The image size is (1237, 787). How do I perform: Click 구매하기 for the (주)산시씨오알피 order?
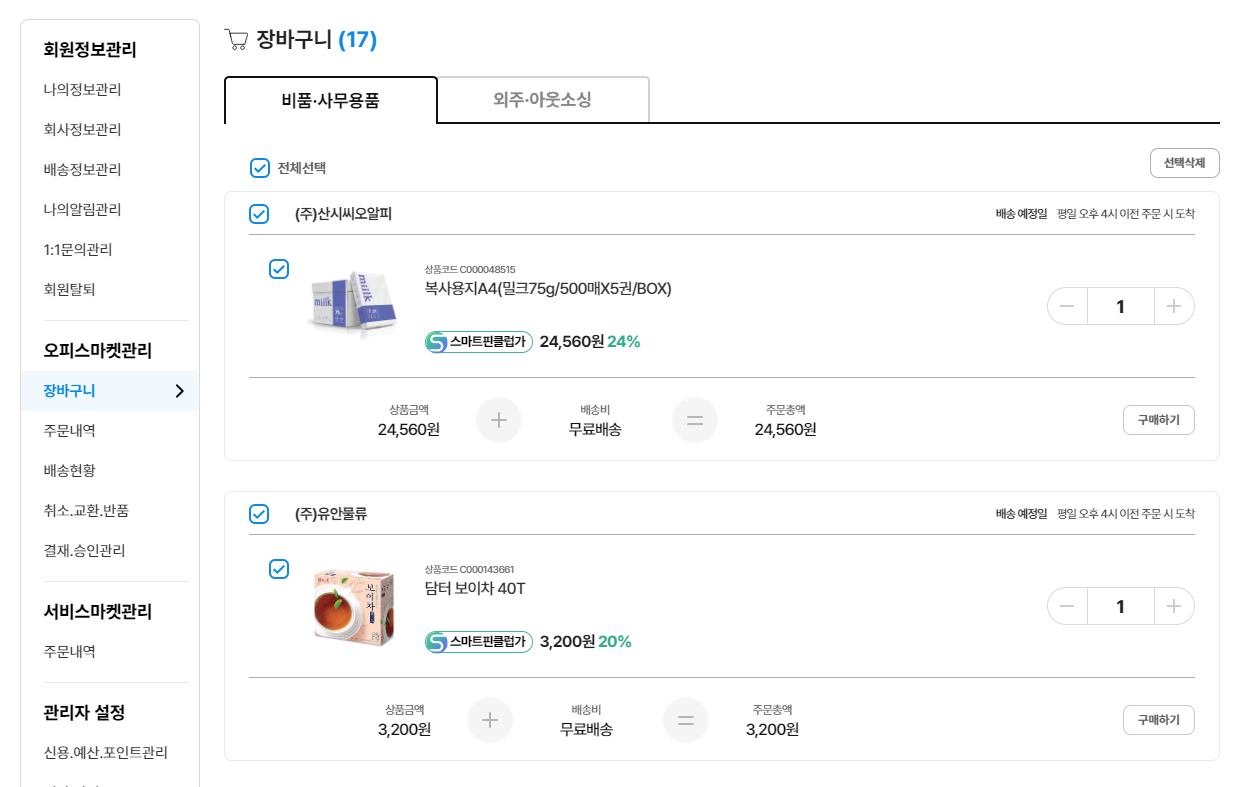coord(1158,420)
